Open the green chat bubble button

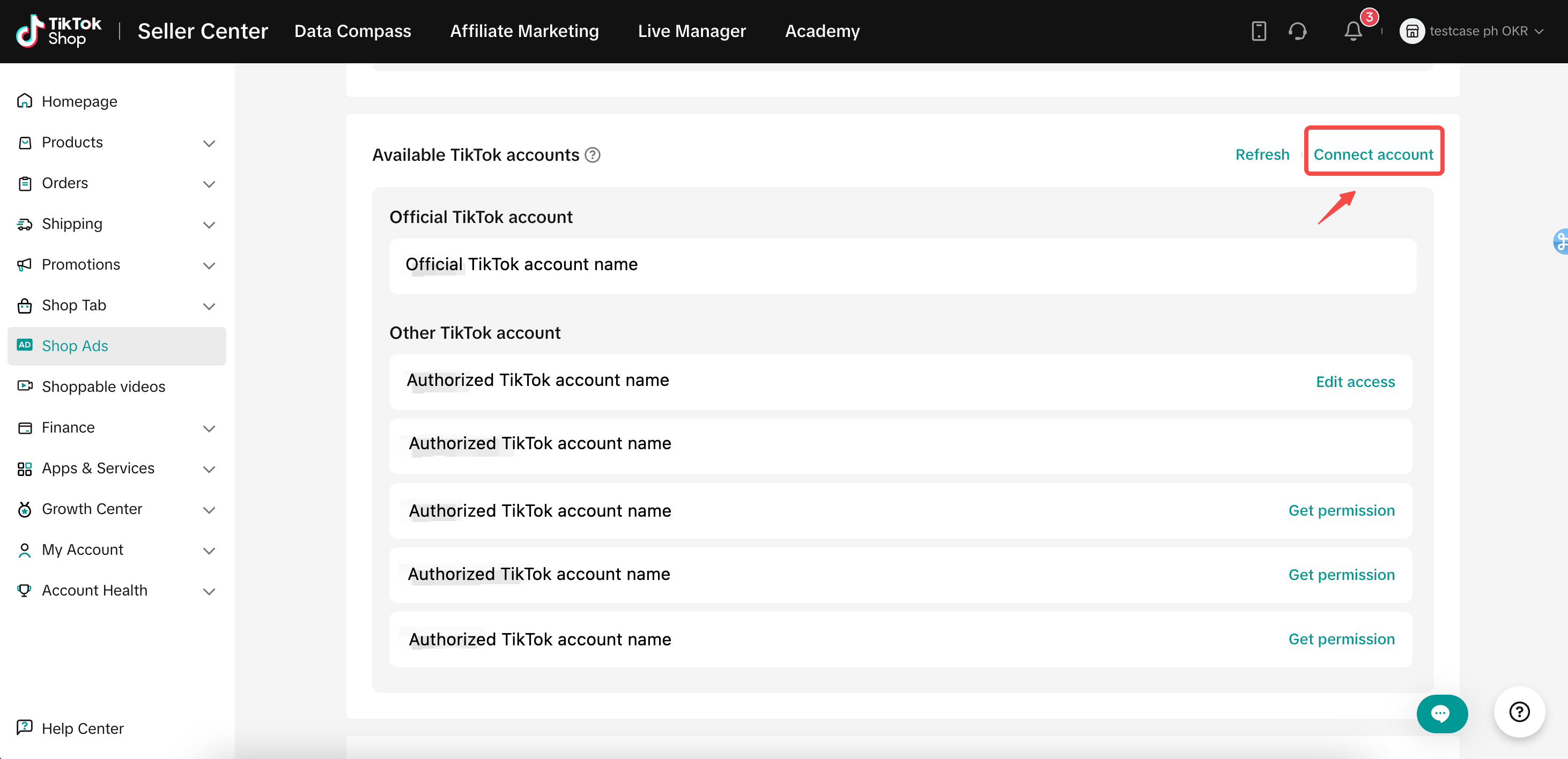coord(1441,713)
